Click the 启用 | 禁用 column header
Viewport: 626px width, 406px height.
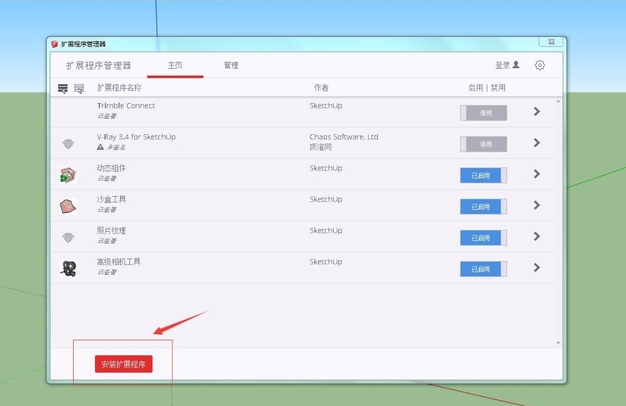pos(487,88)
